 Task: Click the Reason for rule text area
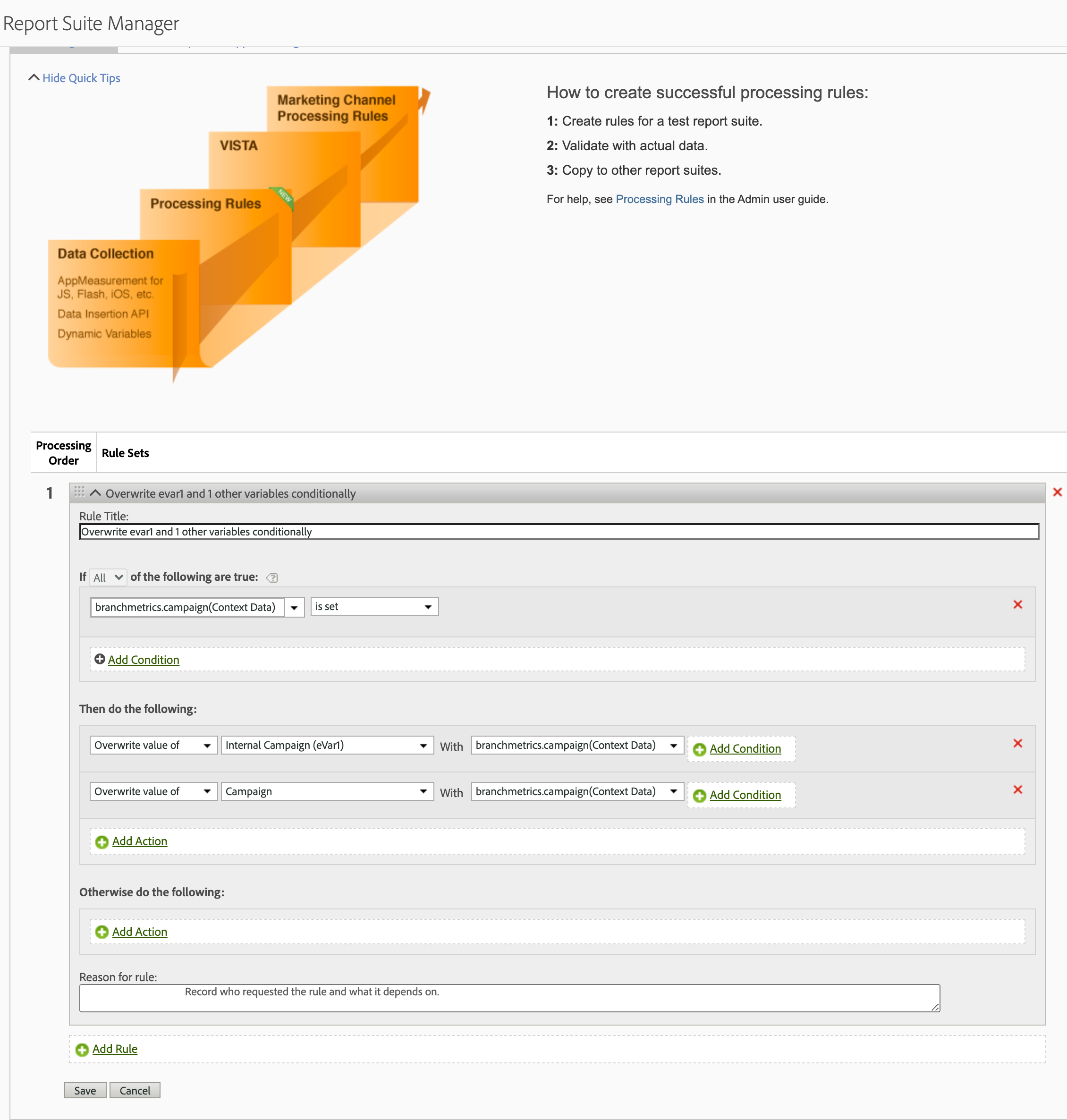point(509,998)
